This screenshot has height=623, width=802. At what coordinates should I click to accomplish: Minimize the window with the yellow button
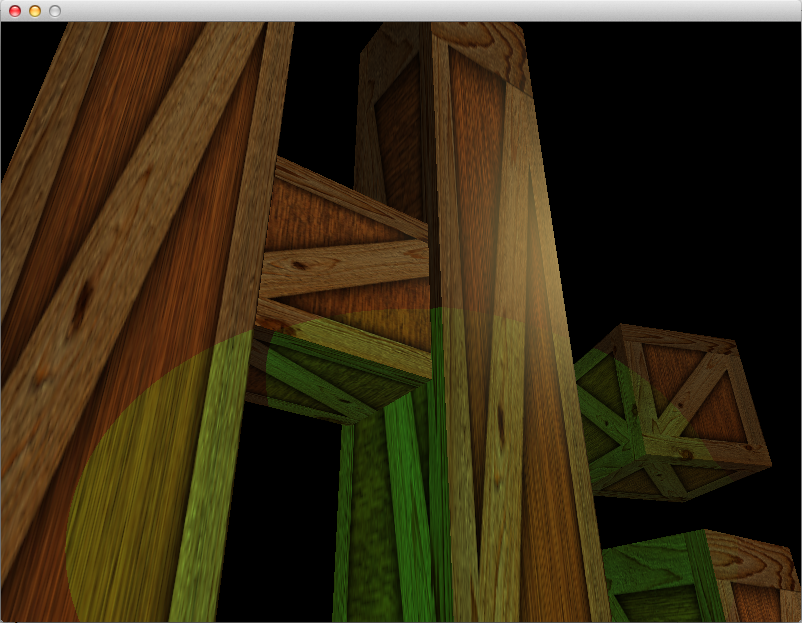coord(35,11)
